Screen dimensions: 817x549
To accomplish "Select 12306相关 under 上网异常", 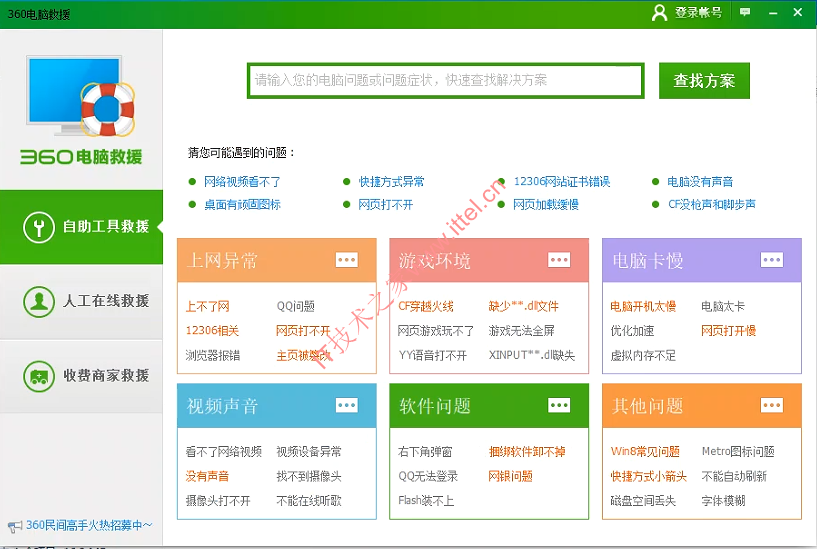I will point(212,331).
